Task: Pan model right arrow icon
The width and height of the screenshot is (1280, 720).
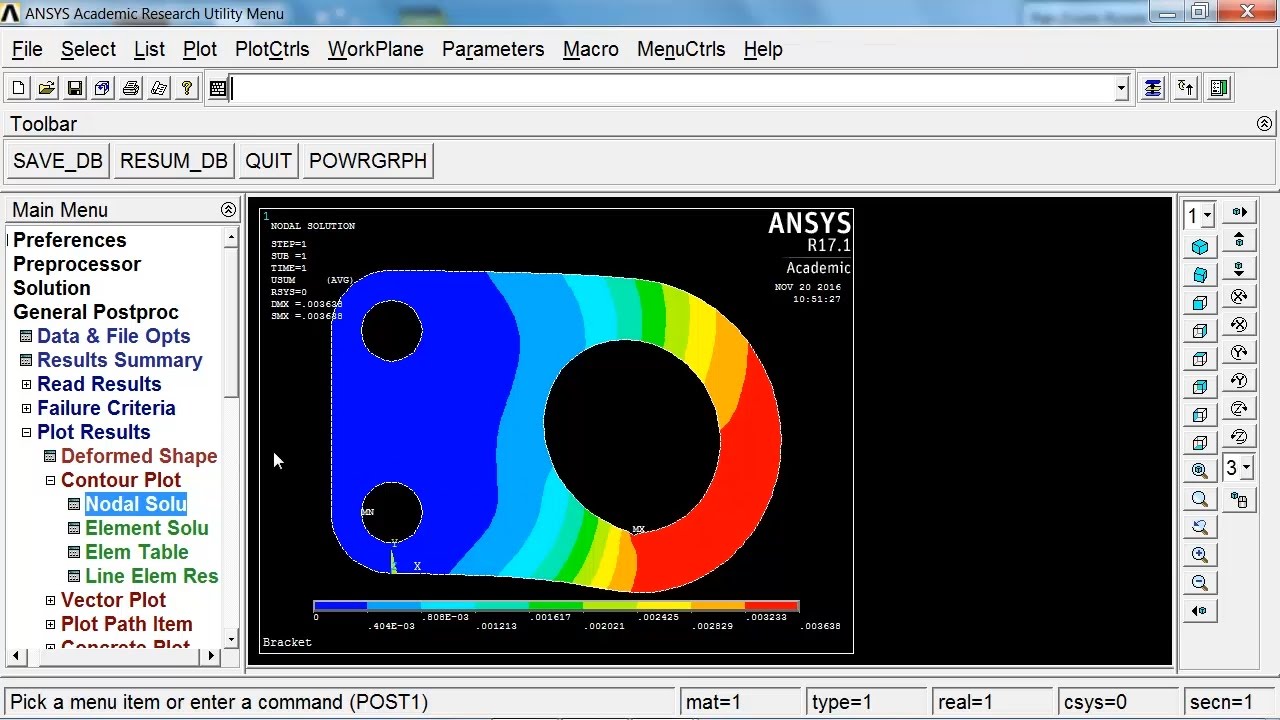Action: [1240, 212]
